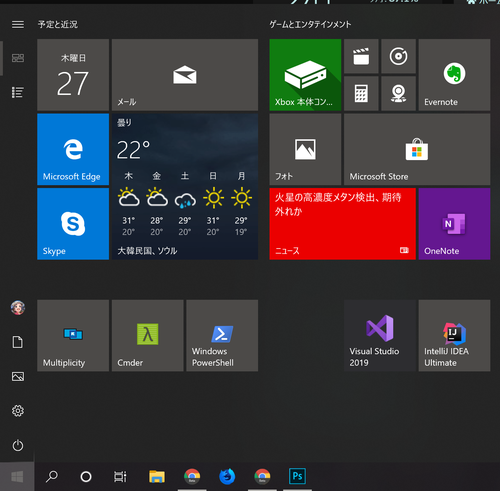500x491 pixels.
Task: Open the red ニュース news tile
Action: click(342, 224)
